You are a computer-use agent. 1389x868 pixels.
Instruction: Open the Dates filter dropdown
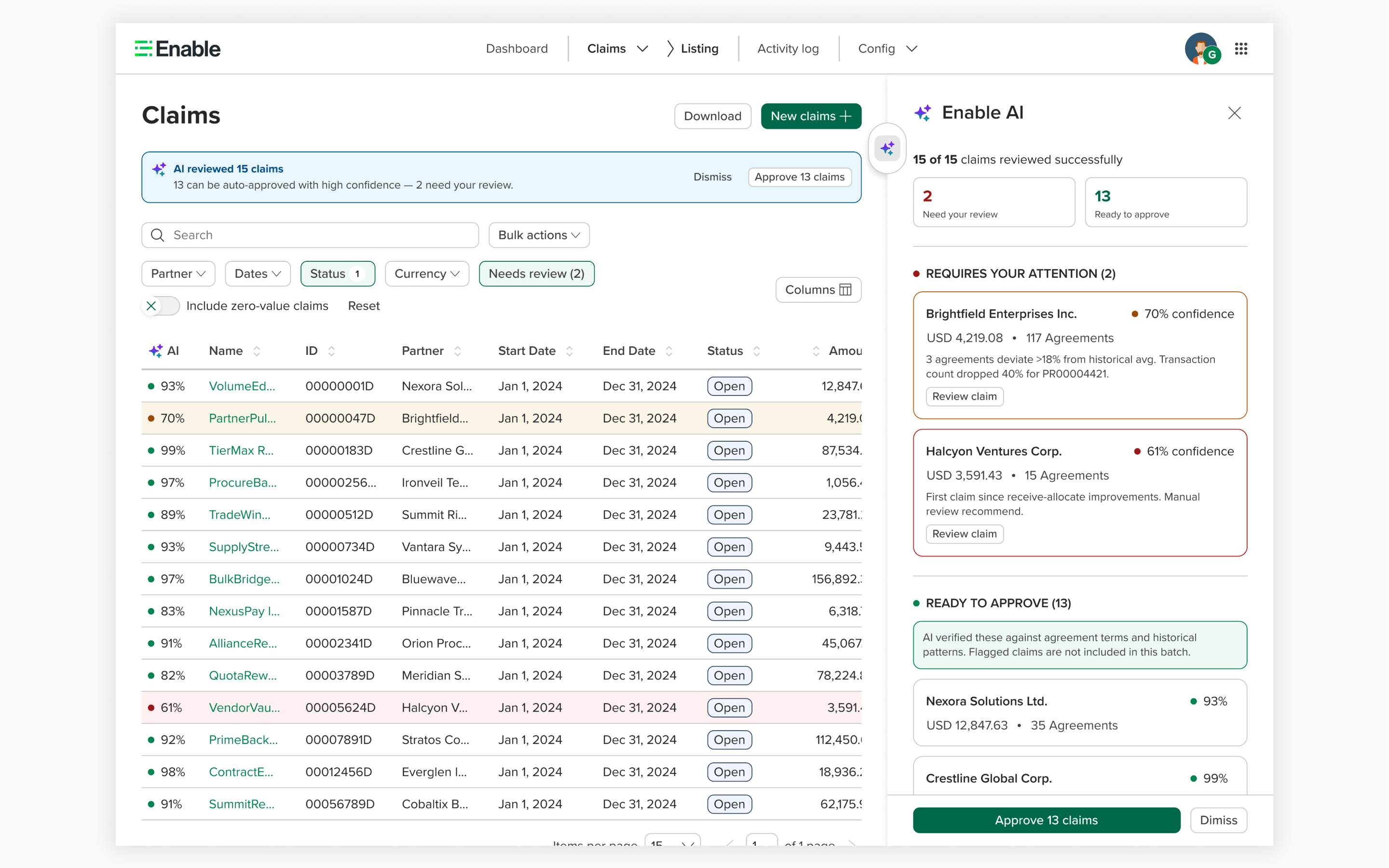point(258,274)
